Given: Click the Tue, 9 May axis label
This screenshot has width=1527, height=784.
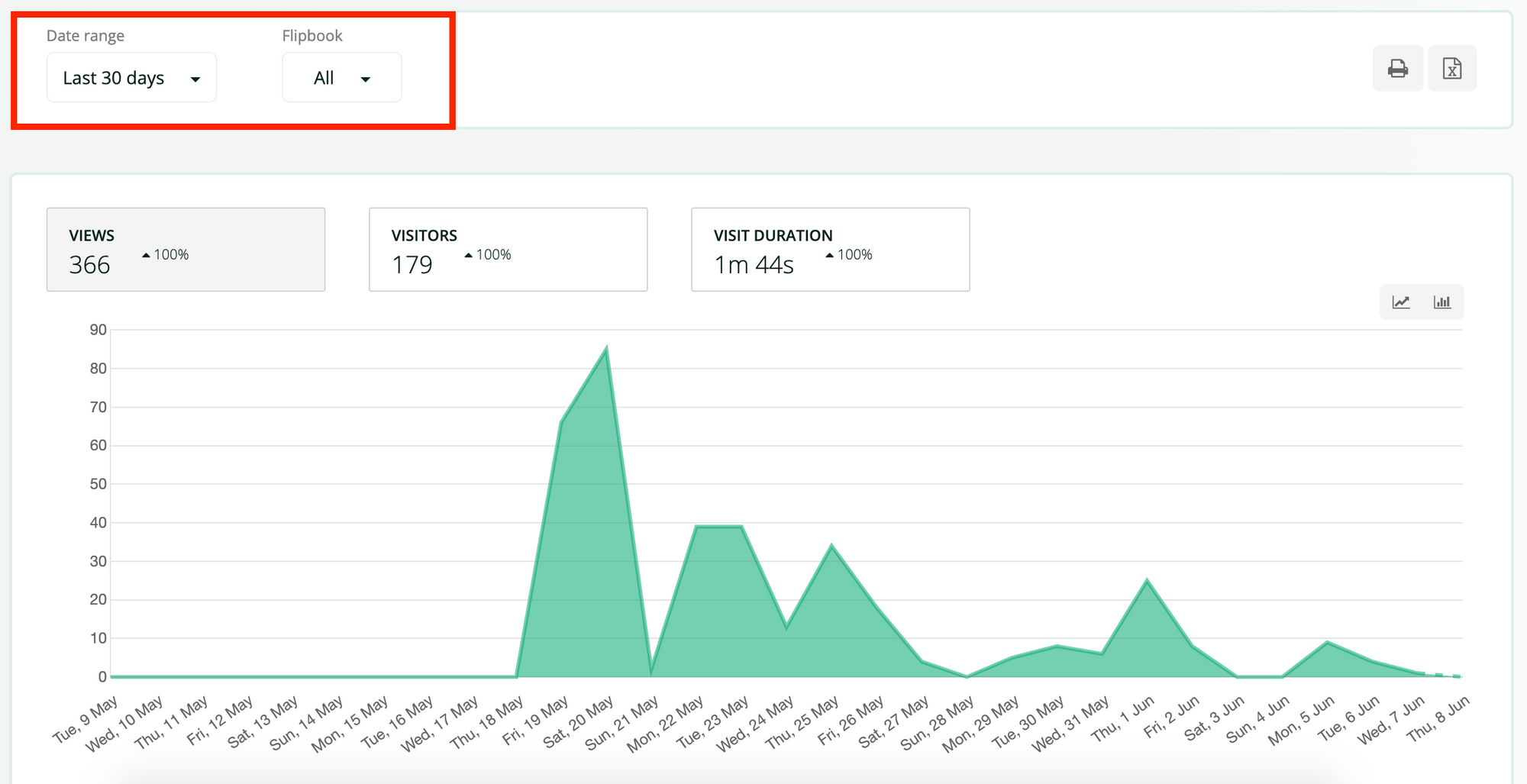Looking at the screenshot, I should 86,719.
